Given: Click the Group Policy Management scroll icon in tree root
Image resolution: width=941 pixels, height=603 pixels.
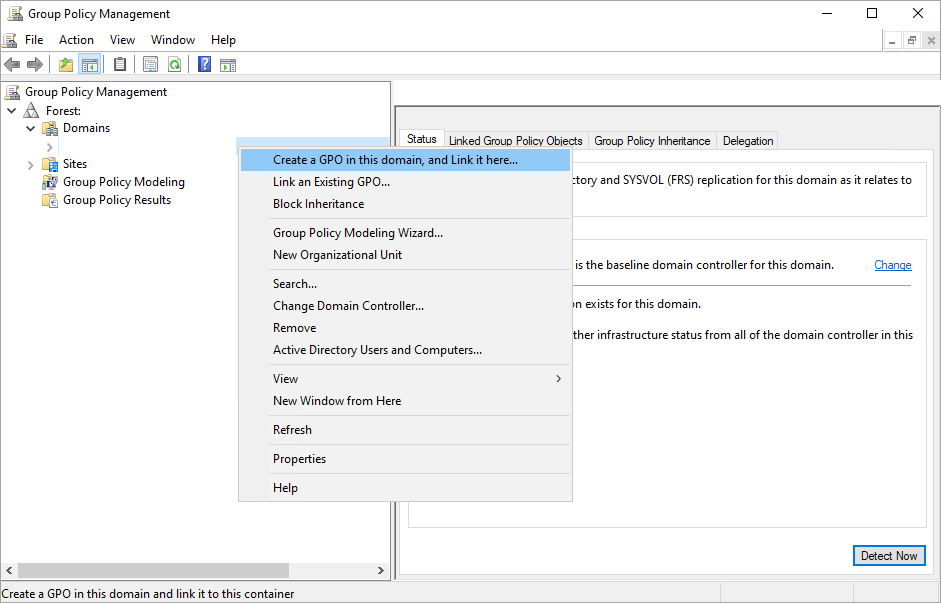Looking at the screenshot, I should click(12, 92).
